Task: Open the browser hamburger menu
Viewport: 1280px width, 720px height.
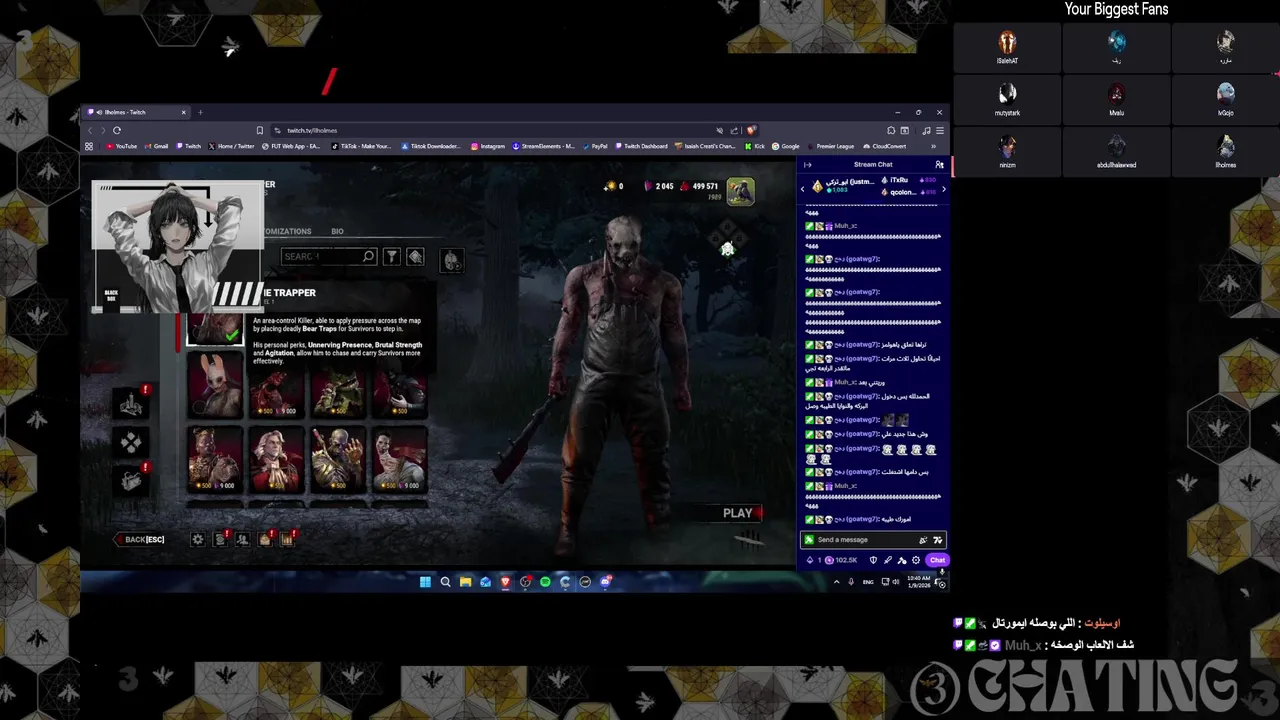Action: point(940,130)
